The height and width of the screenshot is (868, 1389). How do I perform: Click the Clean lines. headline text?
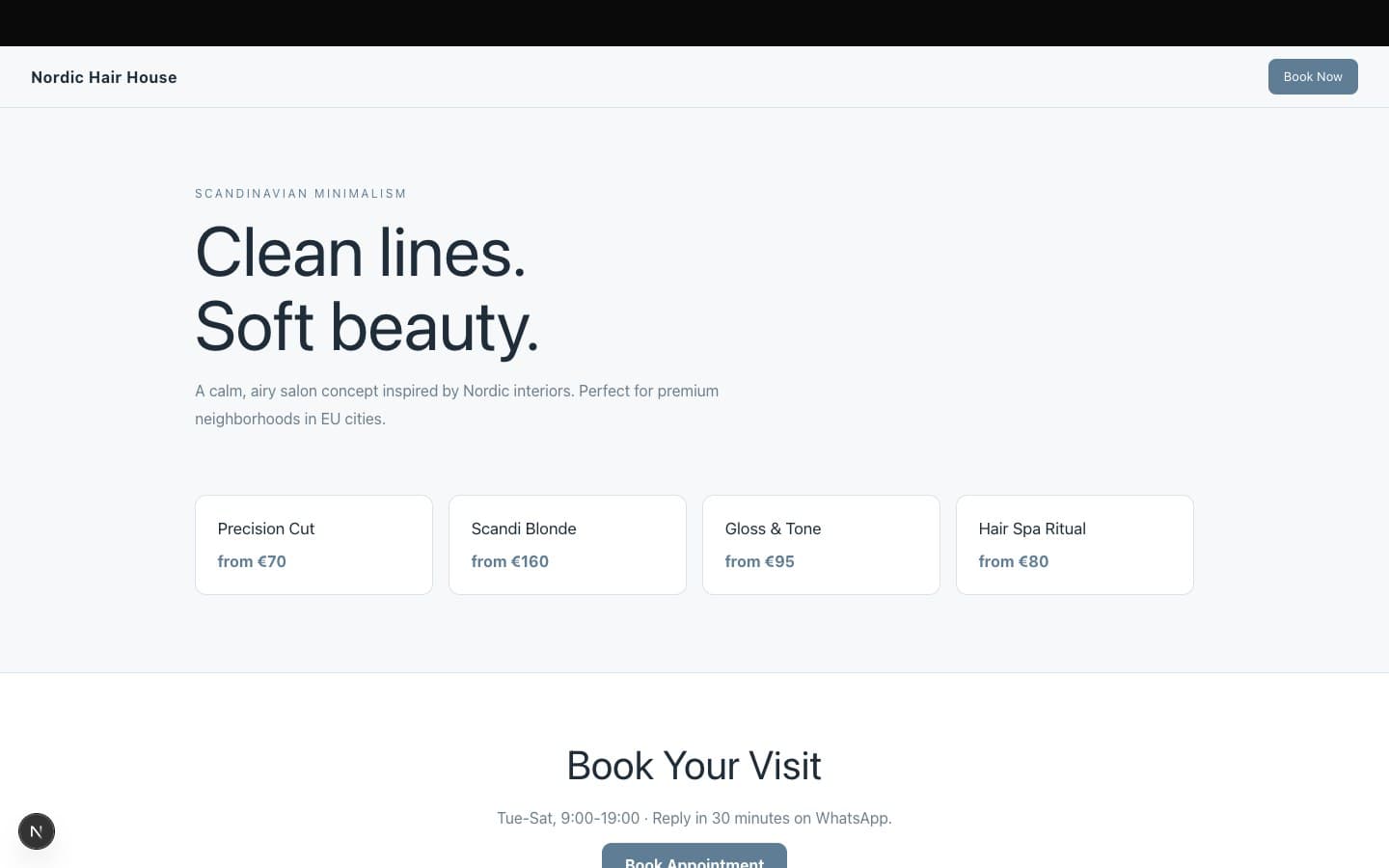click(x=361, y=253)
